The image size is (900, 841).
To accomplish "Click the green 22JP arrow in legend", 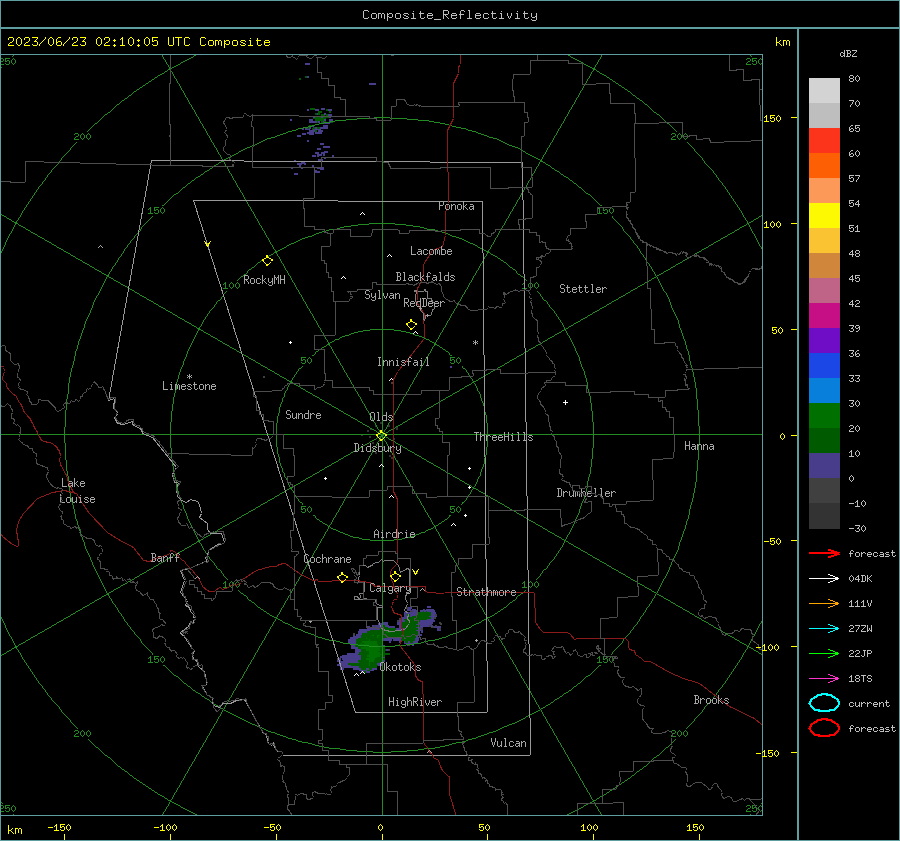I will [x=824, y=653].
